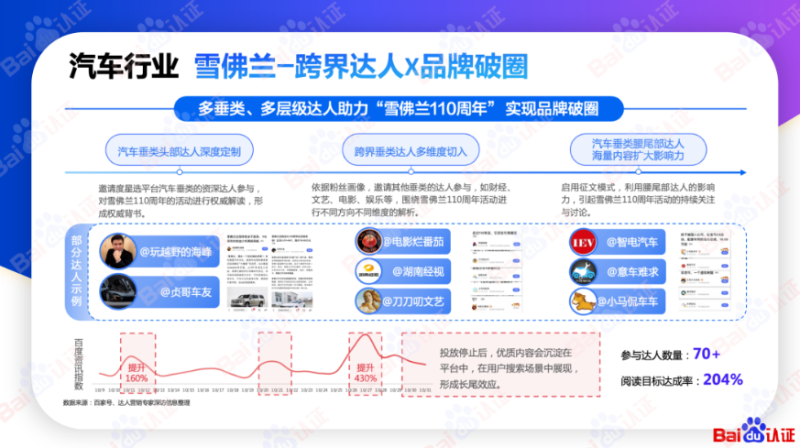800x448 pixels.
Task: Click the 雪佛兰-跨界达人x品牌破圈 title
Action: click(x=361, y=66)
